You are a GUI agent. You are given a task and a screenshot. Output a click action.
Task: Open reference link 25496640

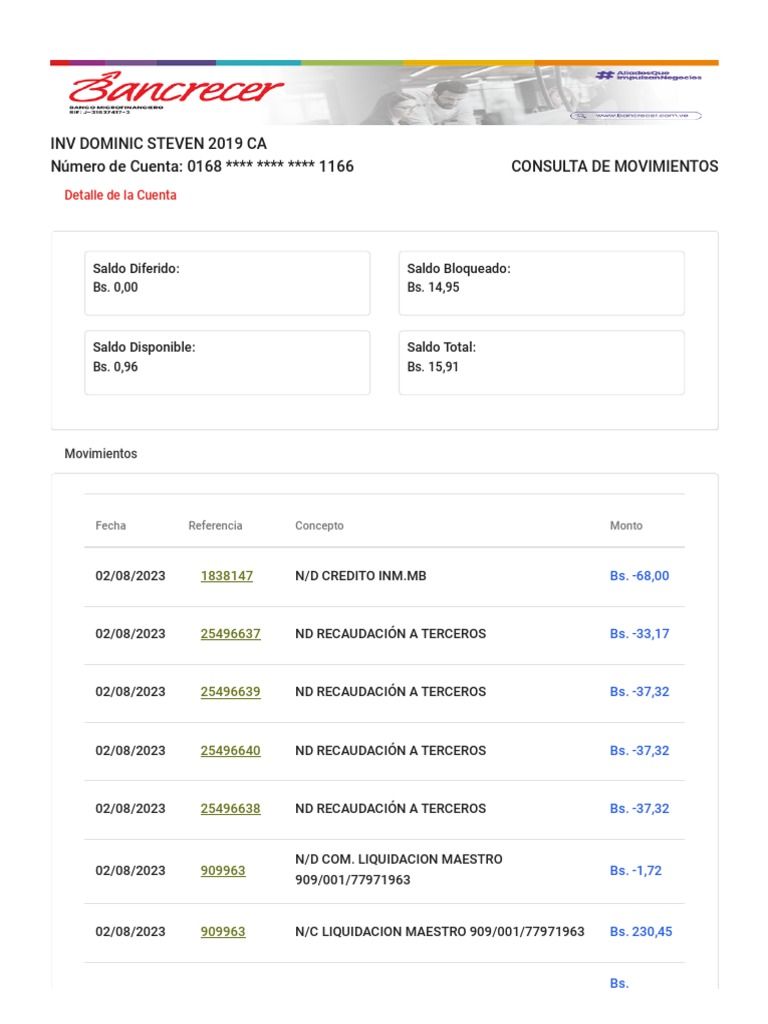231,750
